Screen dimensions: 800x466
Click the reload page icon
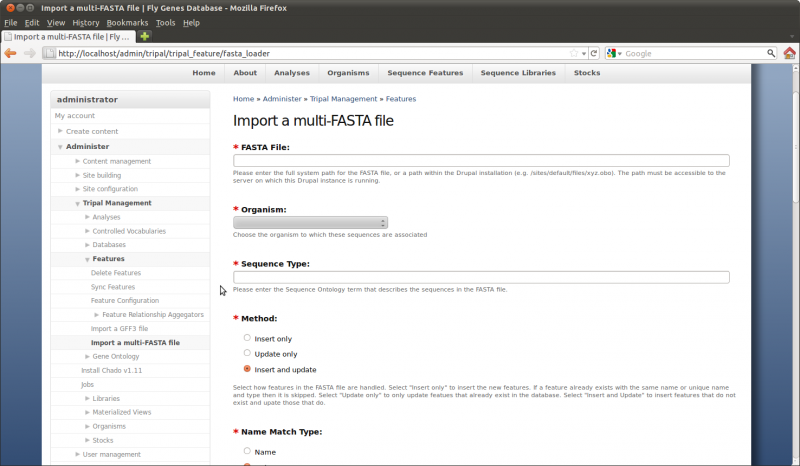(x=594, y=53)
